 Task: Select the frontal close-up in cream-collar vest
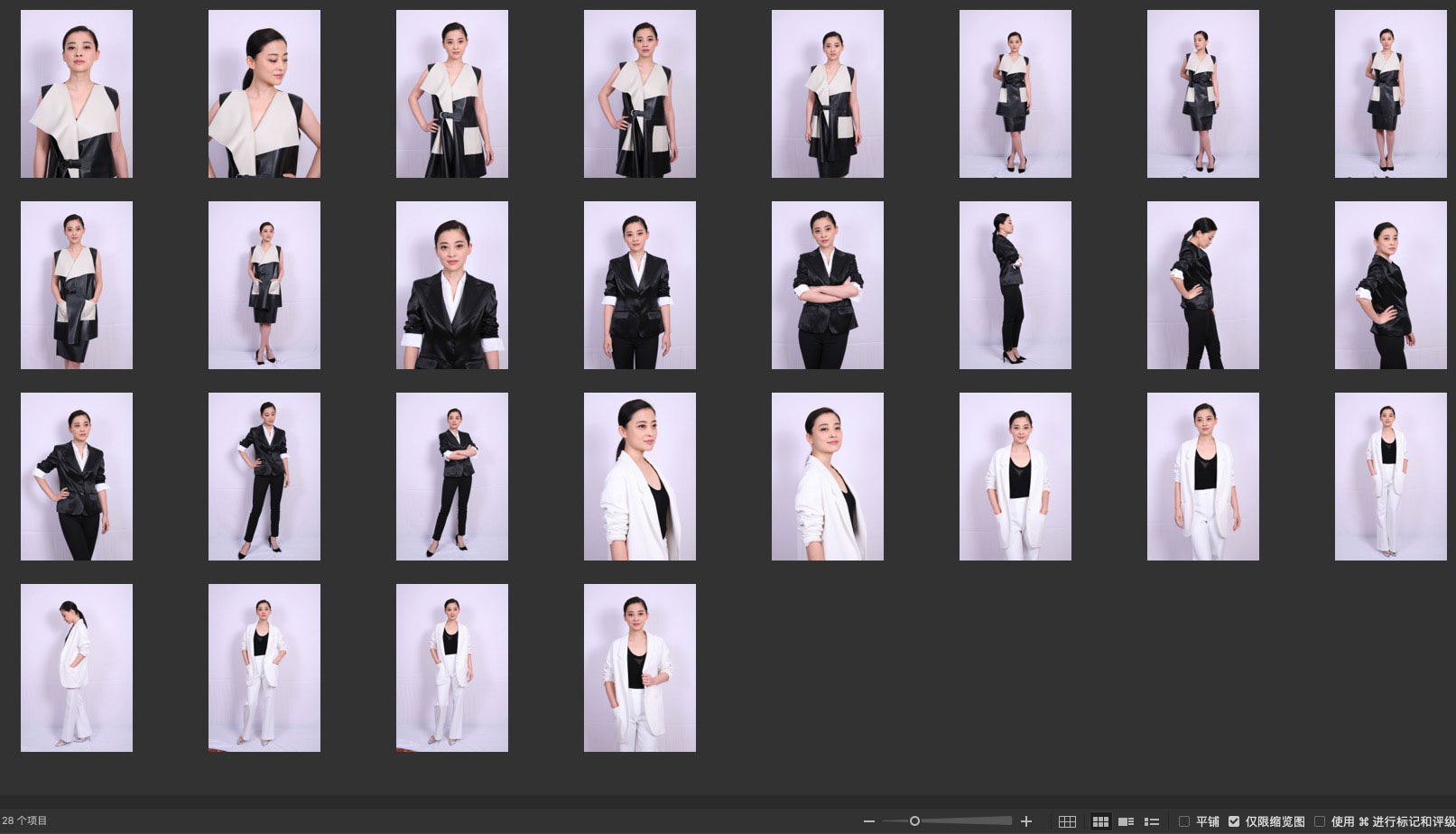coord(77,94)
